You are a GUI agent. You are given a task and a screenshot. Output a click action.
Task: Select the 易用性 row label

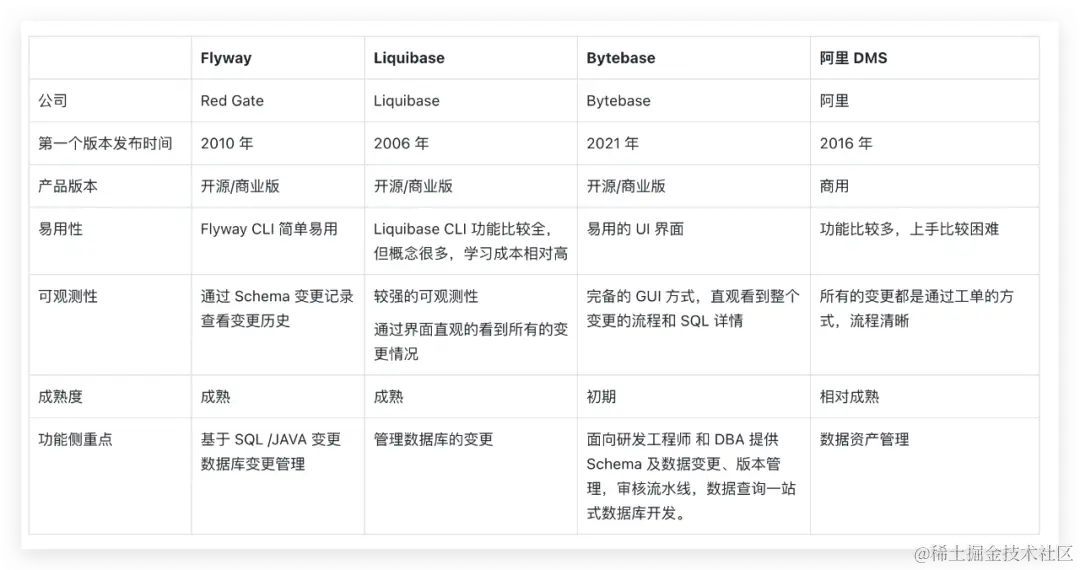tap(61, 229)
